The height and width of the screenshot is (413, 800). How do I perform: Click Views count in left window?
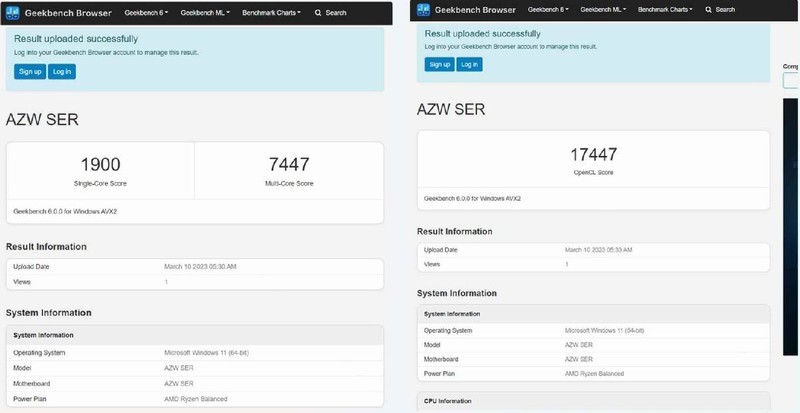[x=166, y=282]
